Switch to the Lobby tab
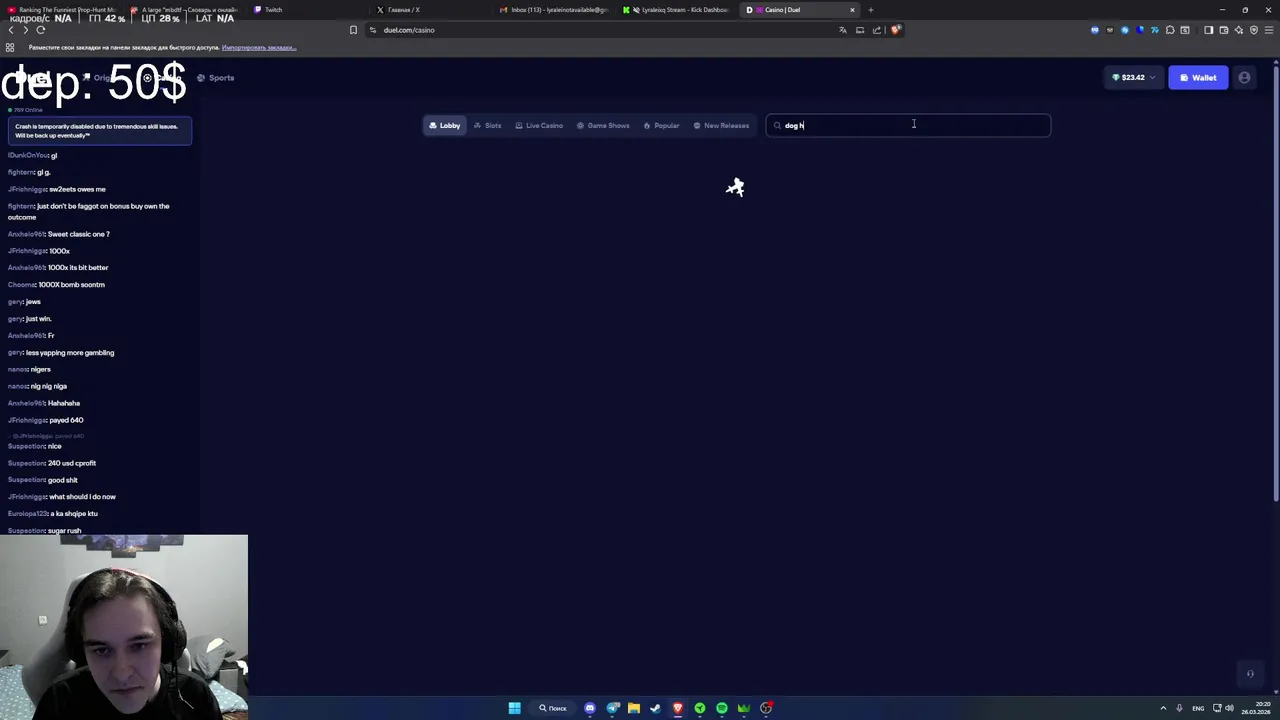Image resolution: width=1280 pixels, height=720 pixels. (444, 125)
